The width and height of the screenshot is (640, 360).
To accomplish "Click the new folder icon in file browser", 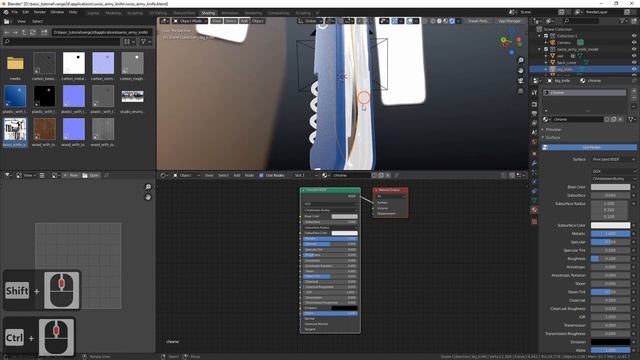I will [44, 32].
